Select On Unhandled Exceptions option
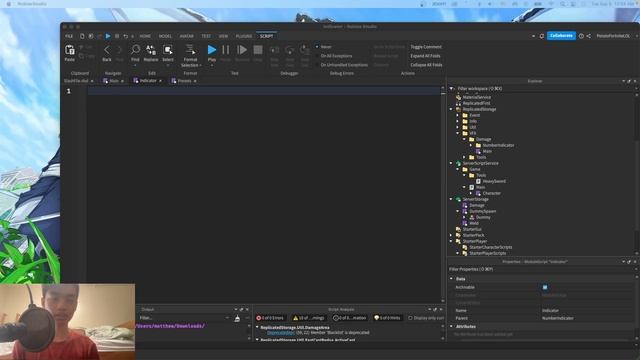The width and height of the screenshot is (640, 360). 342,65
